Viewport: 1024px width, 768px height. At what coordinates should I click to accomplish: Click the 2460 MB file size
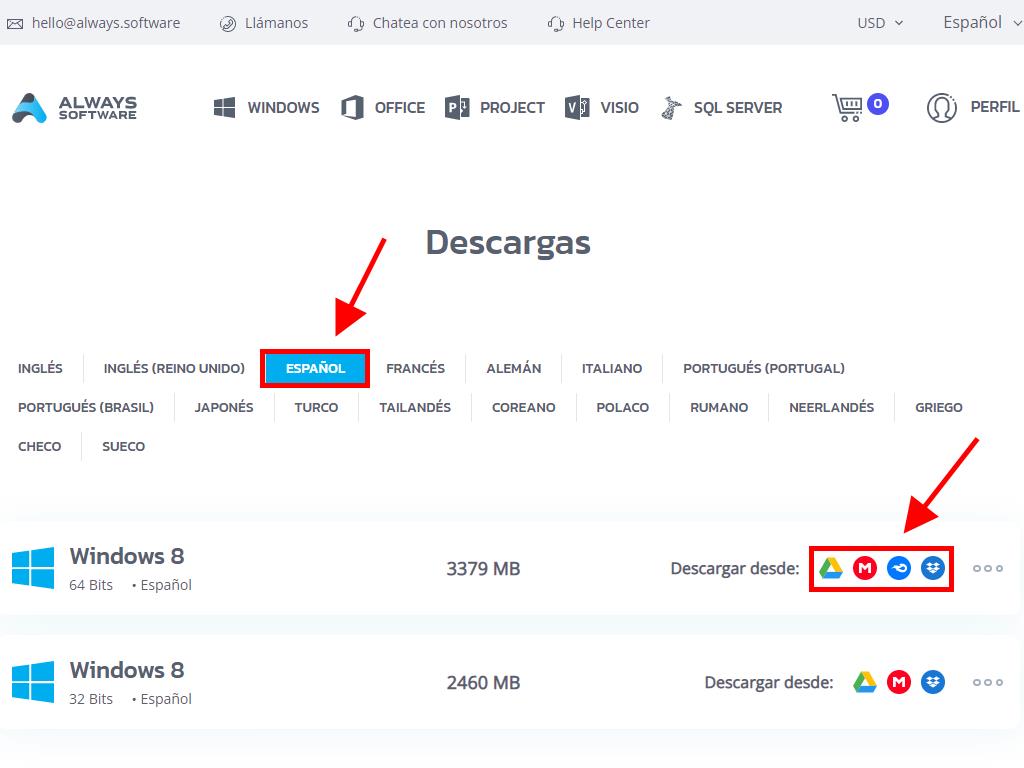(x=483, y=683)
